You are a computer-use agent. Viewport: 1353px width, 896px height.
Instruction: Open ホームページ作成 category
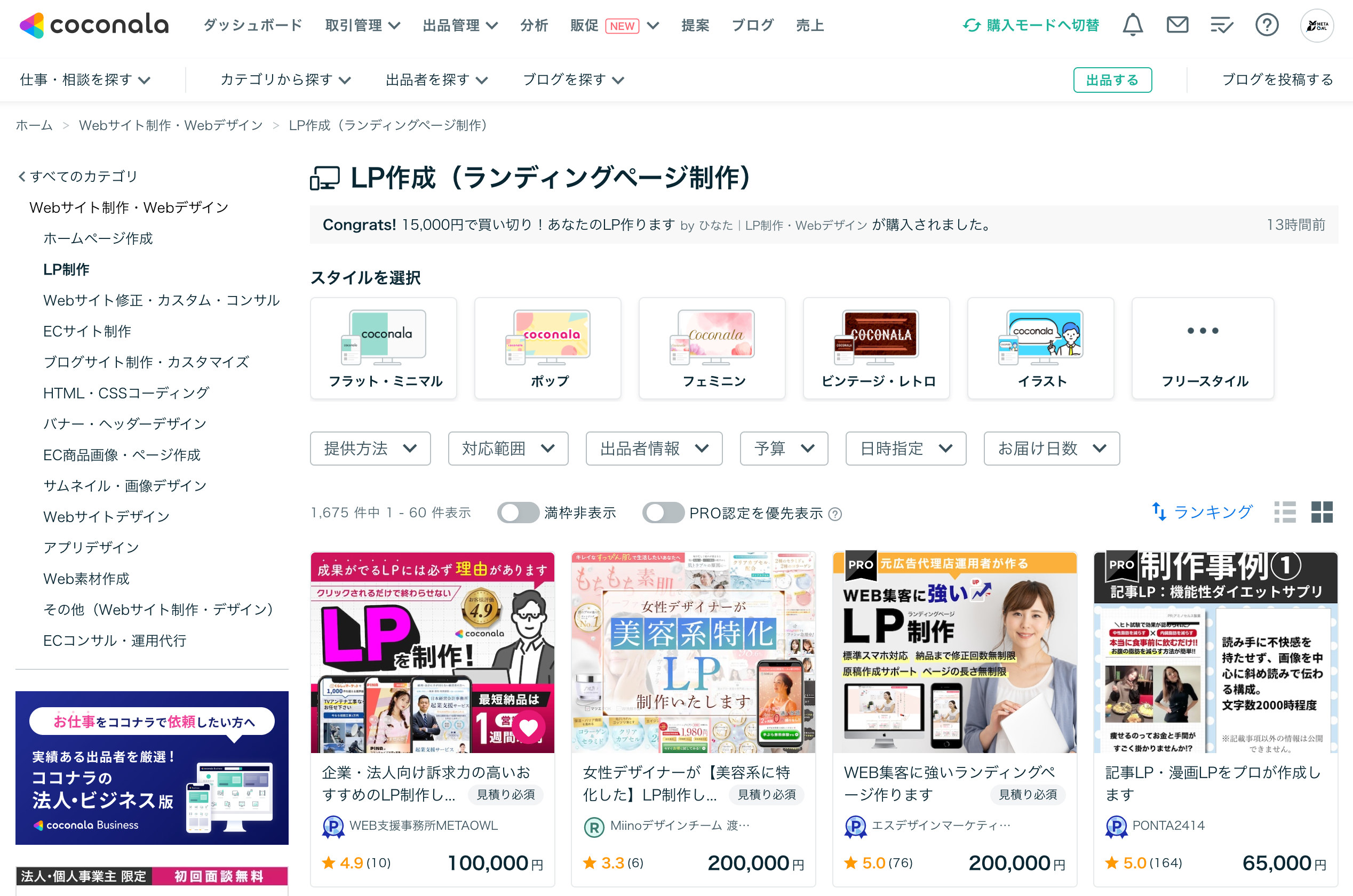(x=98, y=238)
